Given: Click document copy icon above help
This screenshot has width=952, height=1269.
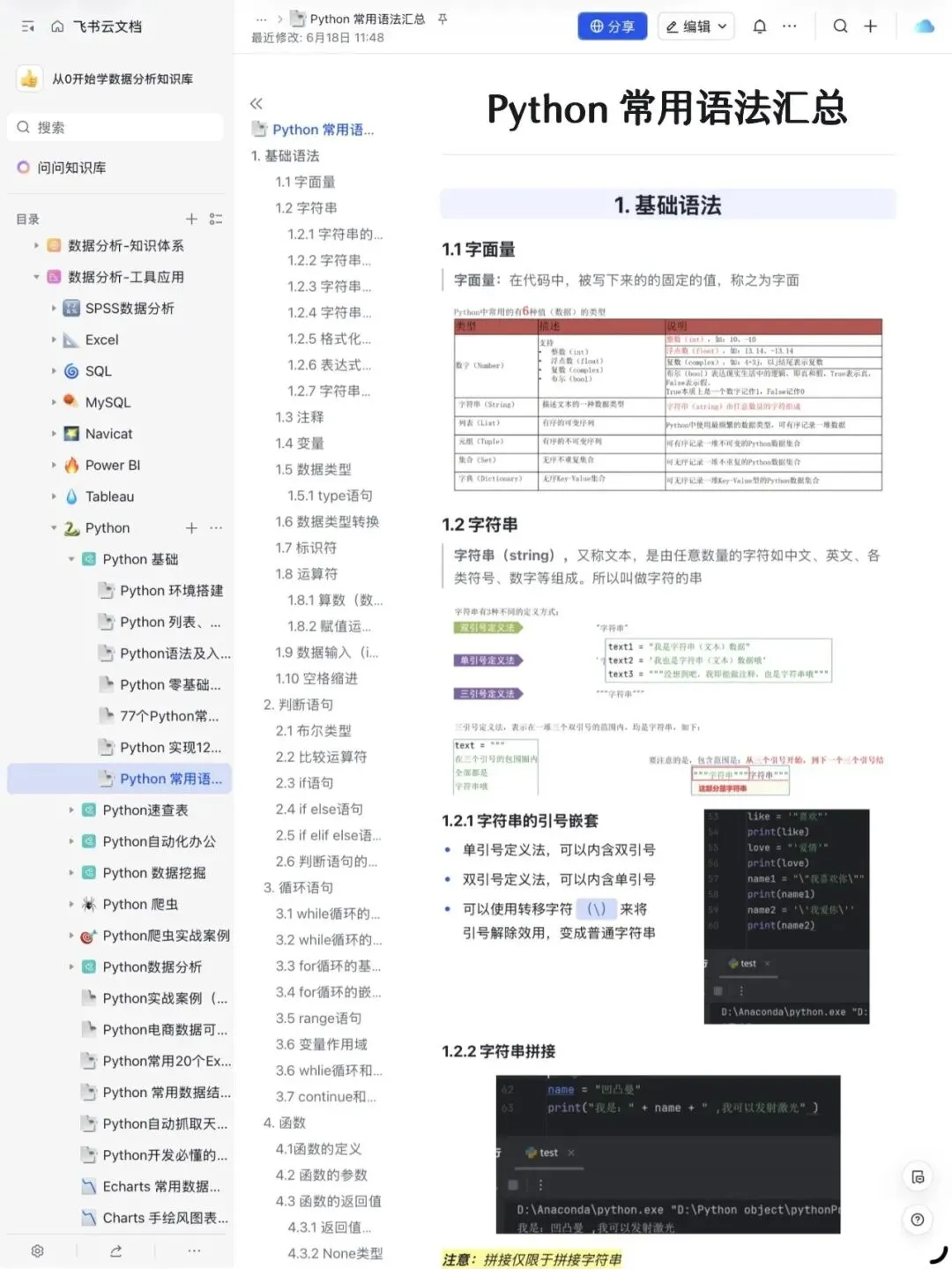Looking at the screenshot, I should click(x=918, y=1177).
